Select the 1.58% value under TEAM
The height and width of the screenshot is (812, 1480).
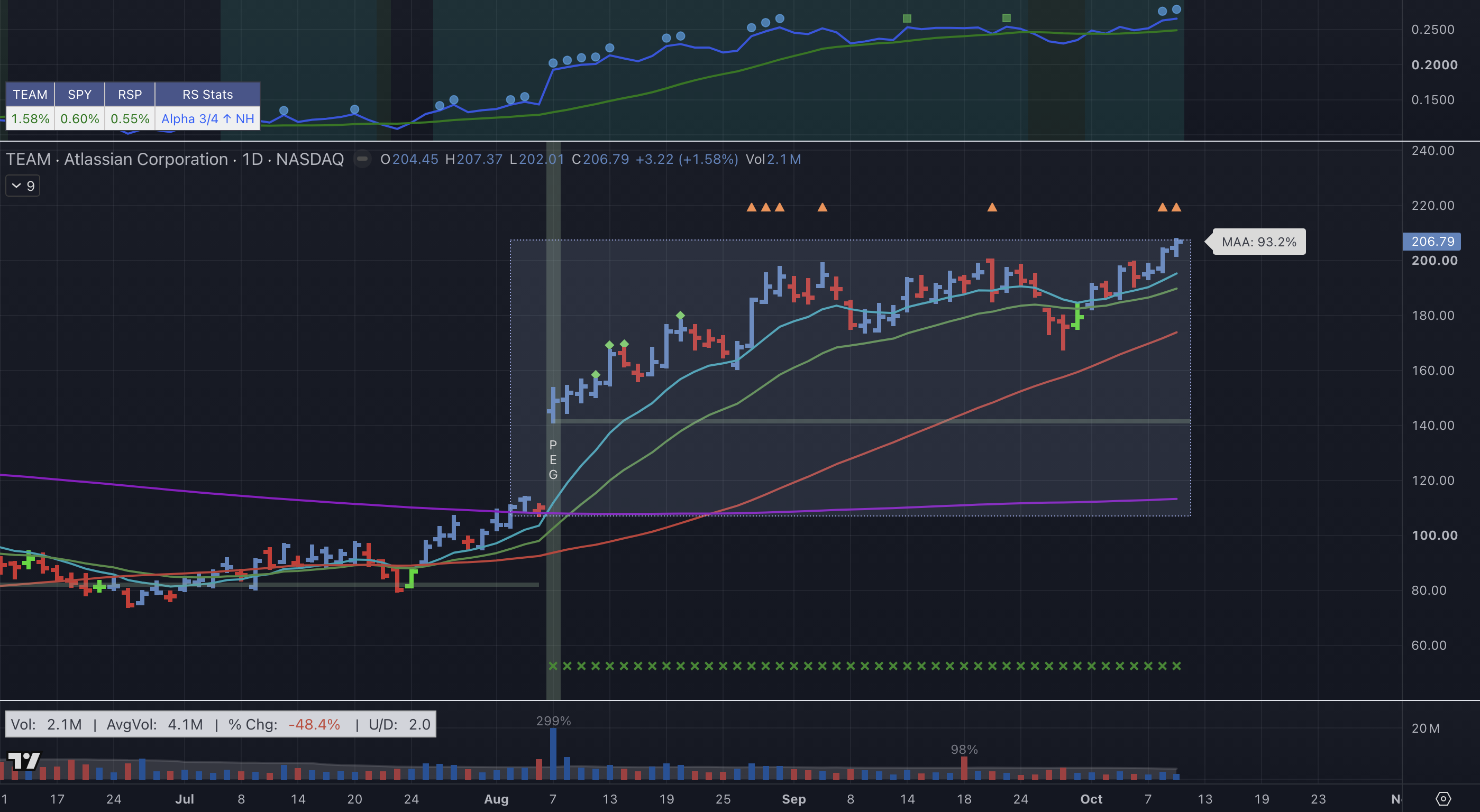30,119
